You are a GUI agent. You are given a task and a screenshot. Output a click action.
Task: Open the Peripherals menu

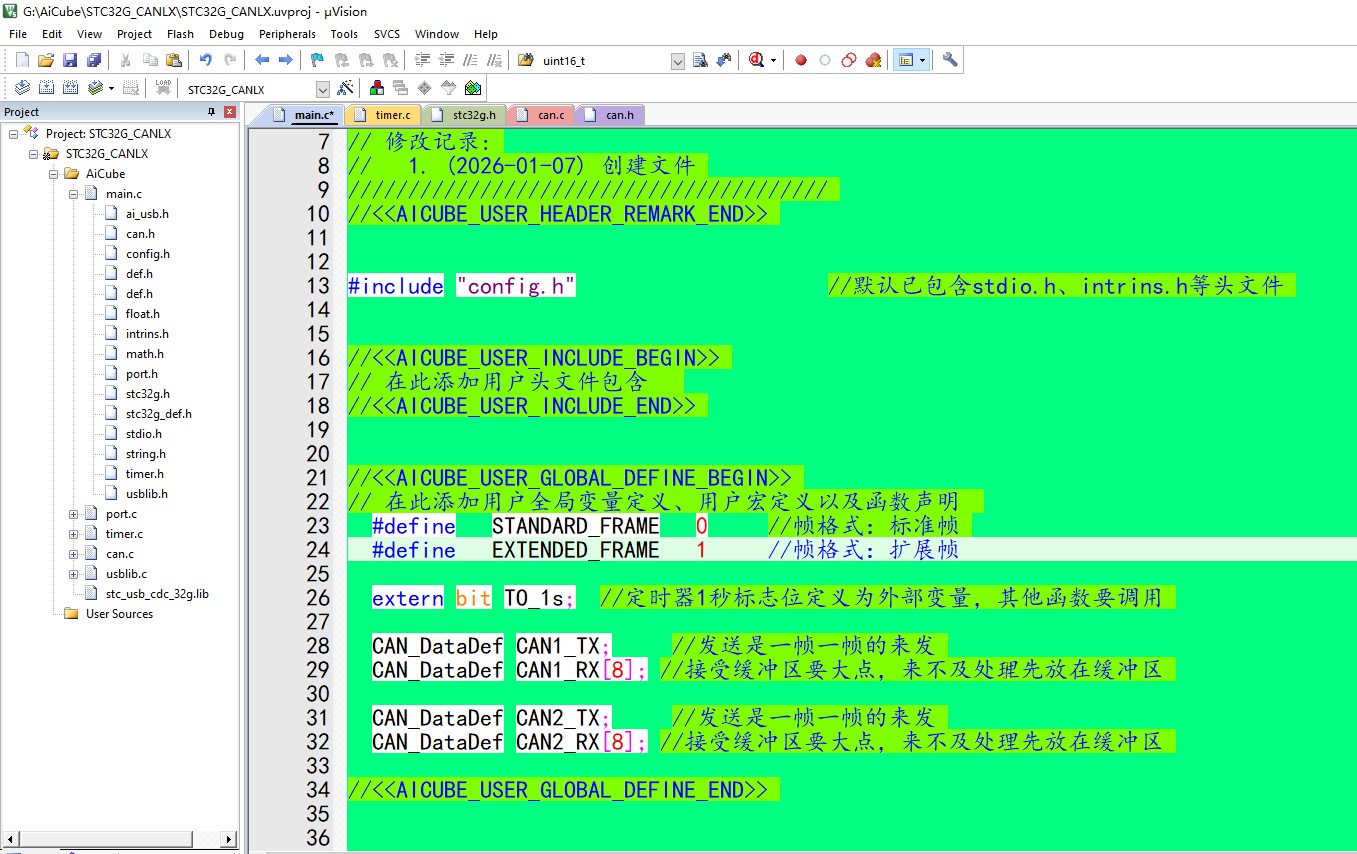click(x=287, y=34)
